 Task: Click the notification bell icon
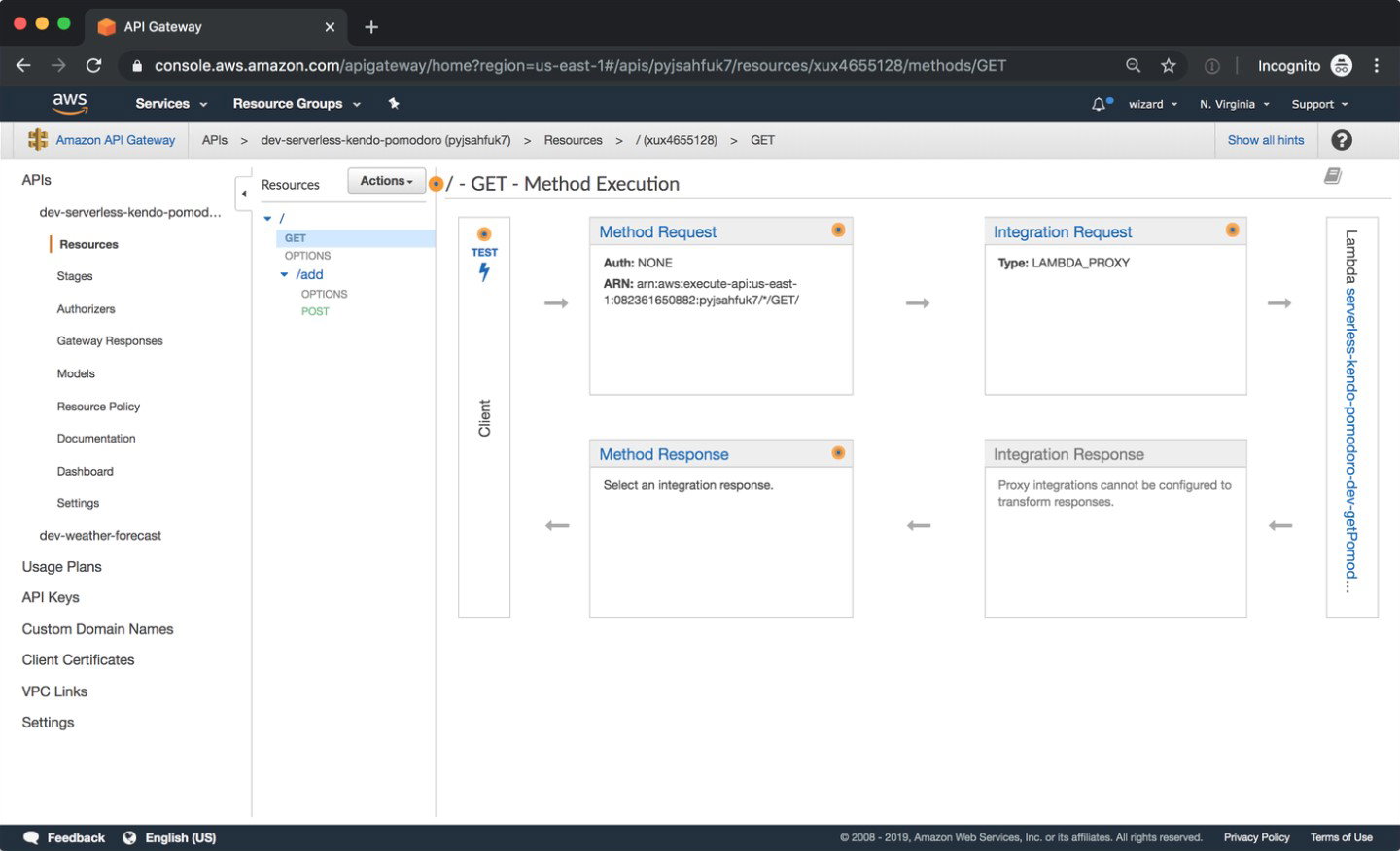pos(1099,103)
